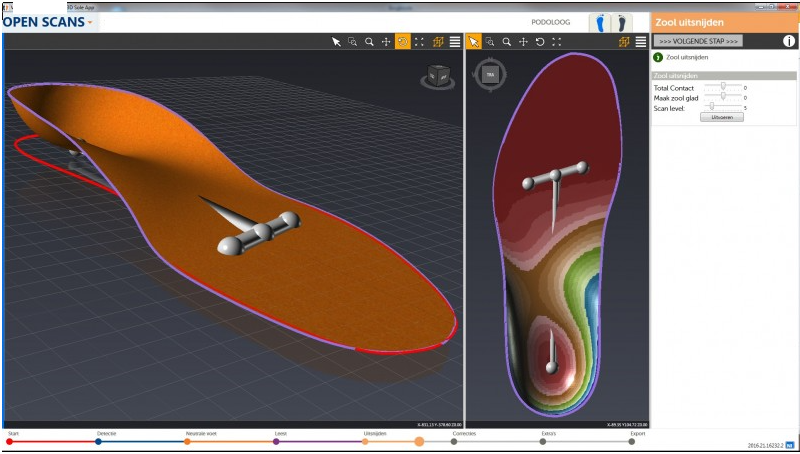The image size is (800, 454).
Task: Collapse the Zool uitsnijden section header
Action: pos(724,75)
